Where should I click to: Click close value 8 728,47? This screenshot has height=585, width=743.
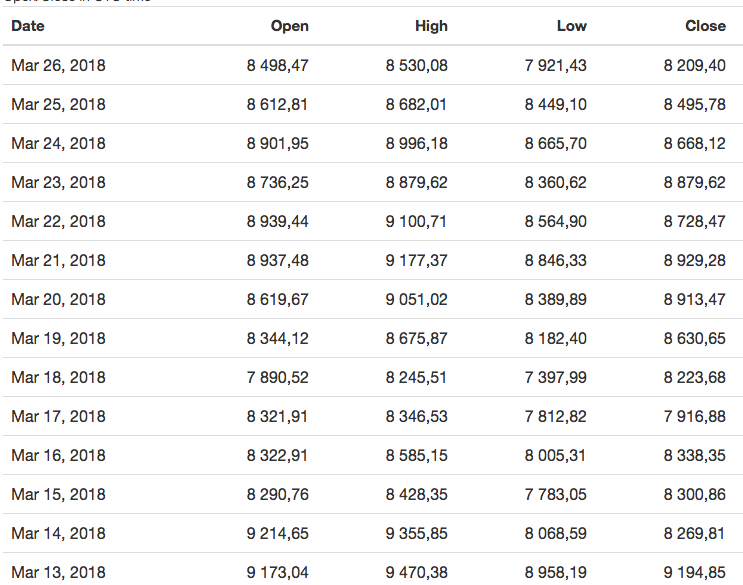[x=694, y=221]
